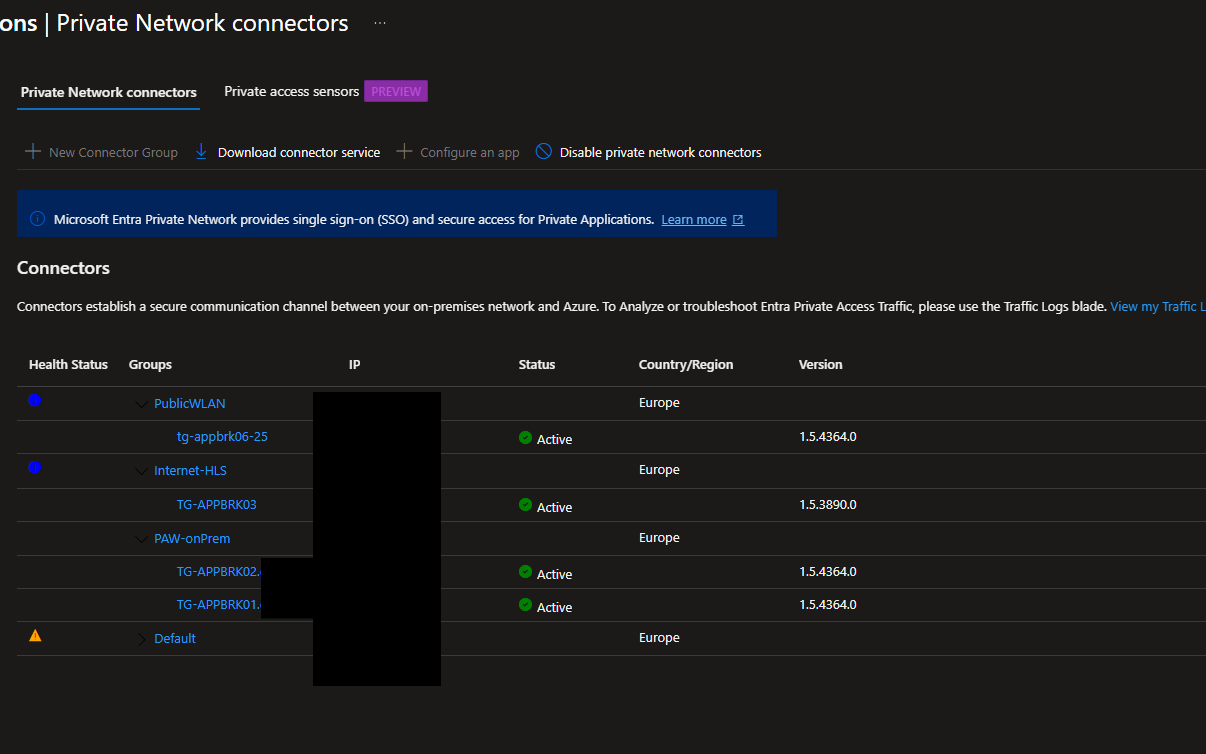
Task: Click the Internet-HLS group name
Action: [x=191, y=469]
